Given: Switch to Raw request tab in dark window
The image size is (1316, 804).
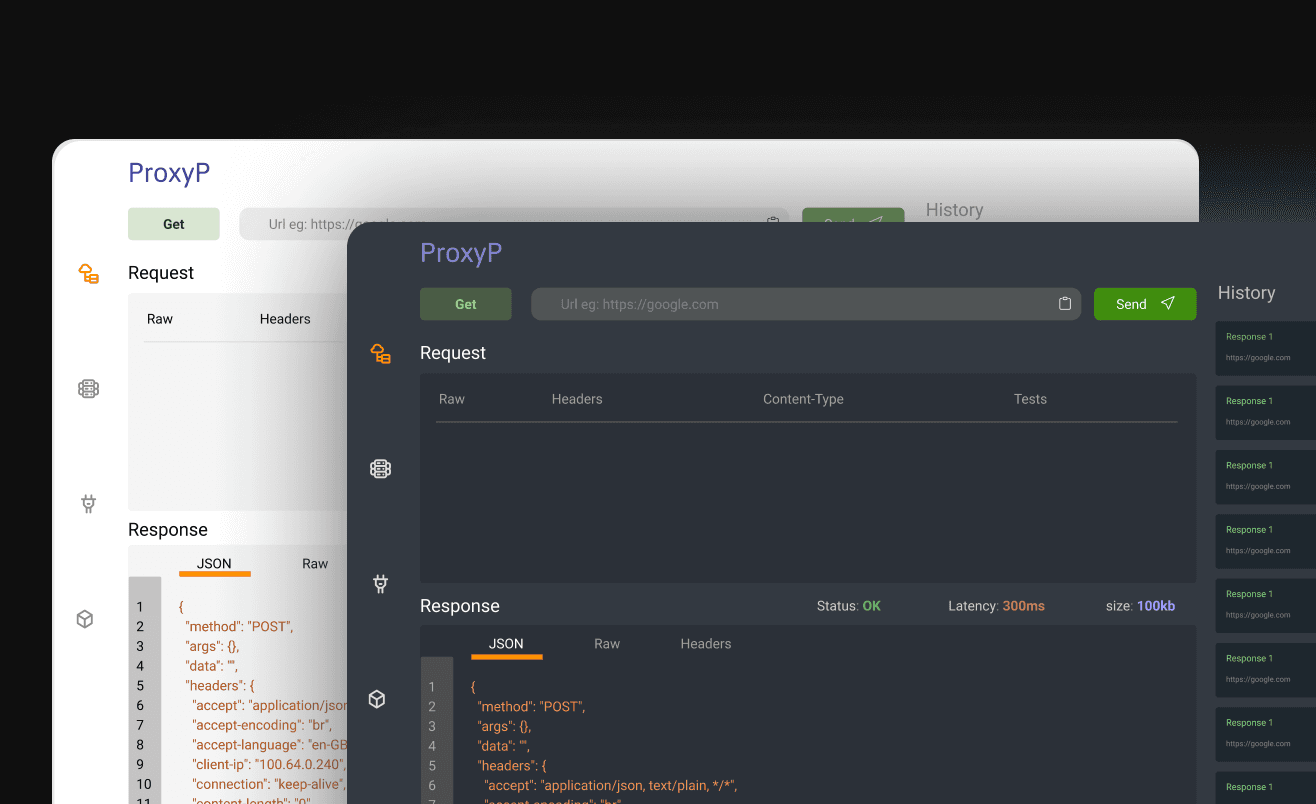Looking at the screenshot, I should (x=452, y=399).
